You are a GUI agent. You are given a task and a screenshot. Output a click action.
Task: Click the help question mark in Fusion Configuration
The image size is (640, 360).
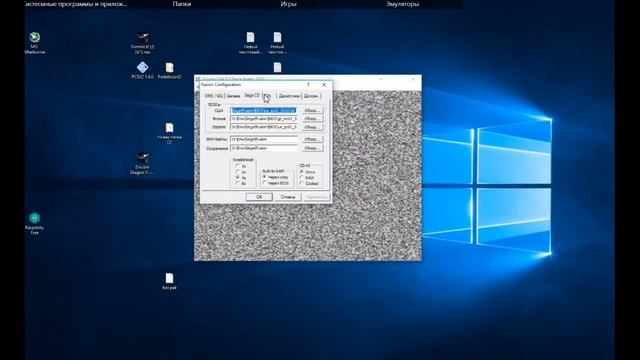(x=309, y=84)
